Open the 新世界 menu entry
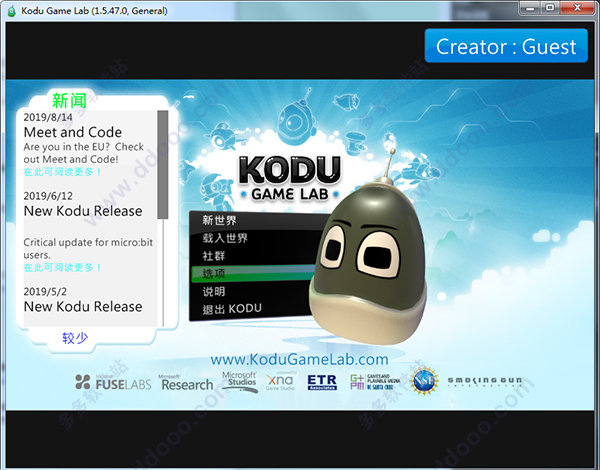 [219, 220]
